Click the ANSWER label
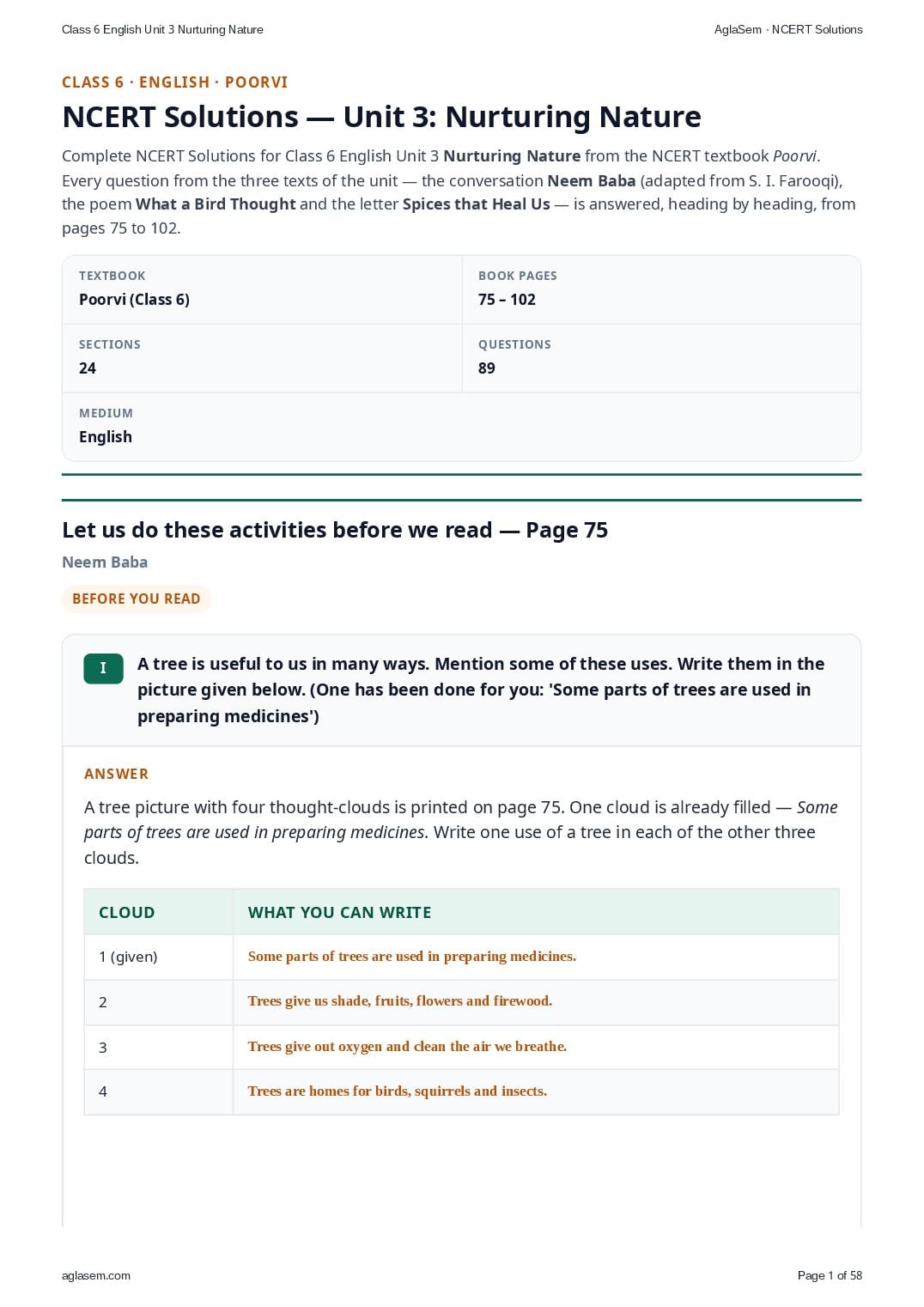924x1307 pixels. [x=117, y=774]
